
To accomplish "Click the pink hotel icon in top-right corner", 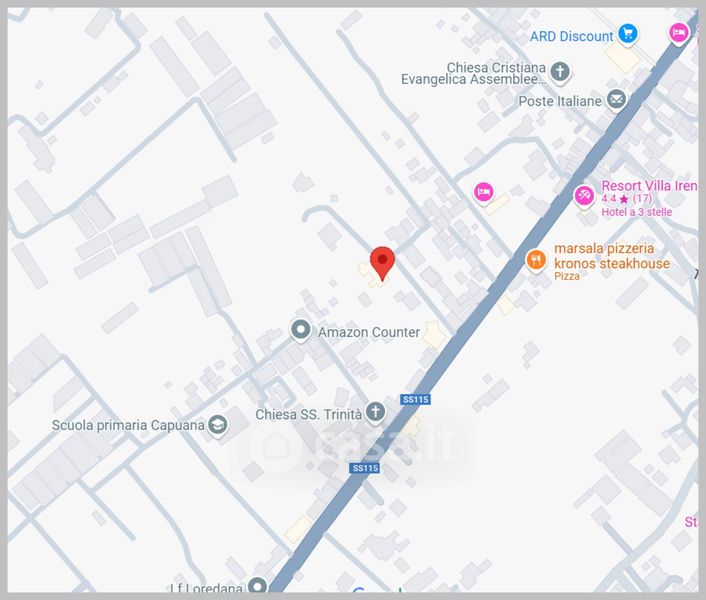I will pyautogui.click(x=679, y=34).
